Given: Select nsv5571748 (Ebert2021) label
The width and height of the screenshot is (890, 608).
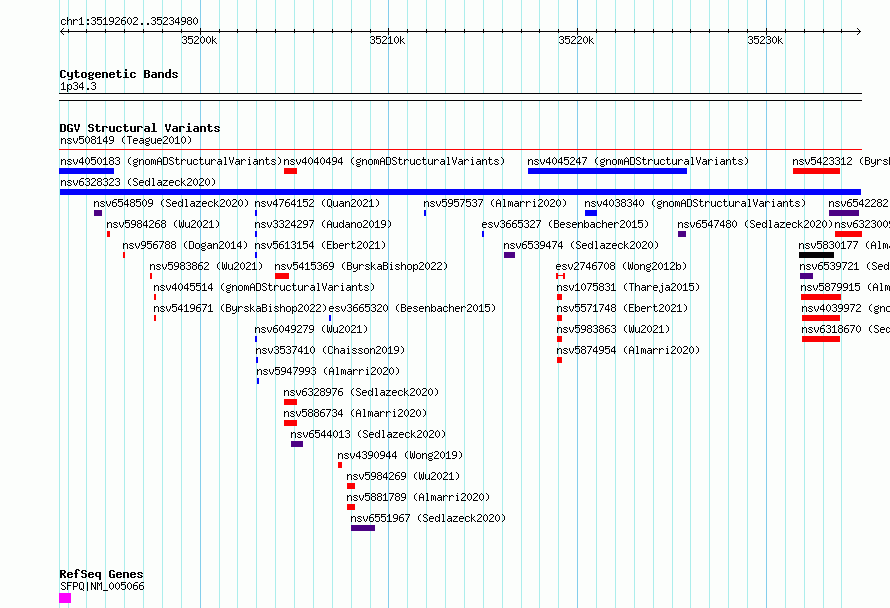Looking at the screenshot, I should point(622,308).
